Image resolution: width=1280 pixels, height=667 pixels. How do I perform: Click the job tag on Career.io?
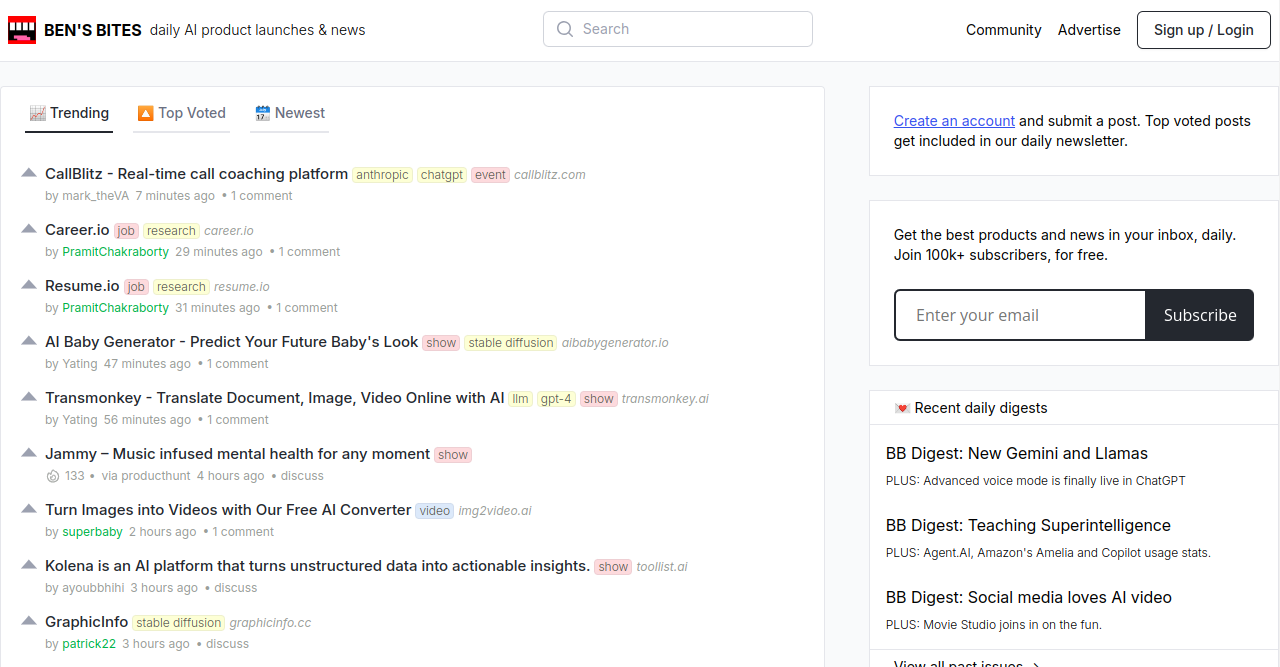(126, 231)
